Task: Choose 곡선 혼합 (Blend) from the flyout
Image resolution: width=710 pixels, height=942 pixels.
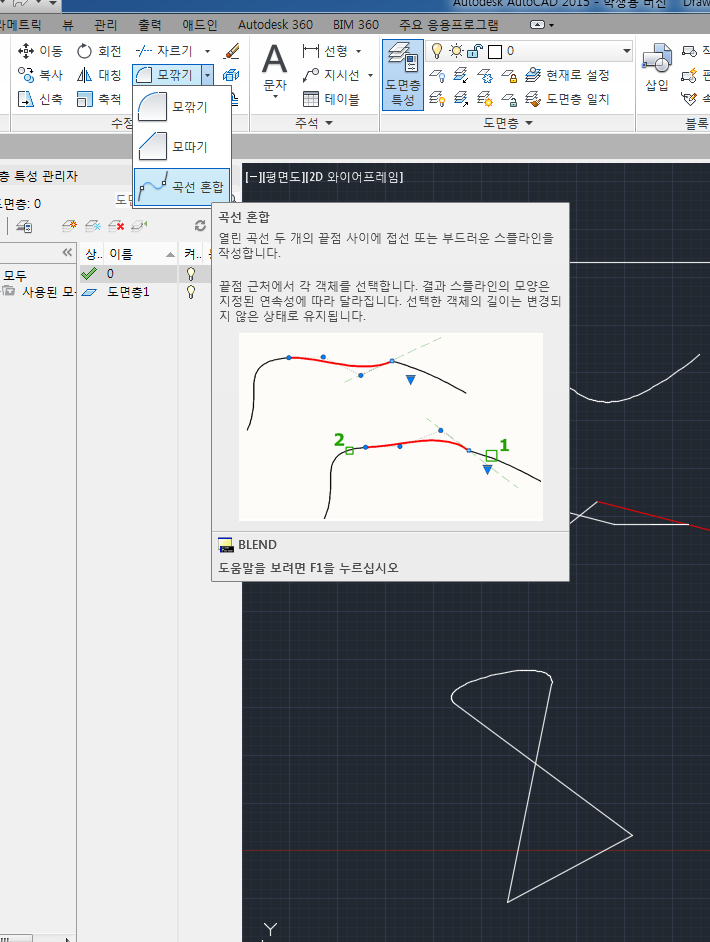Action: tap(181, 187)
